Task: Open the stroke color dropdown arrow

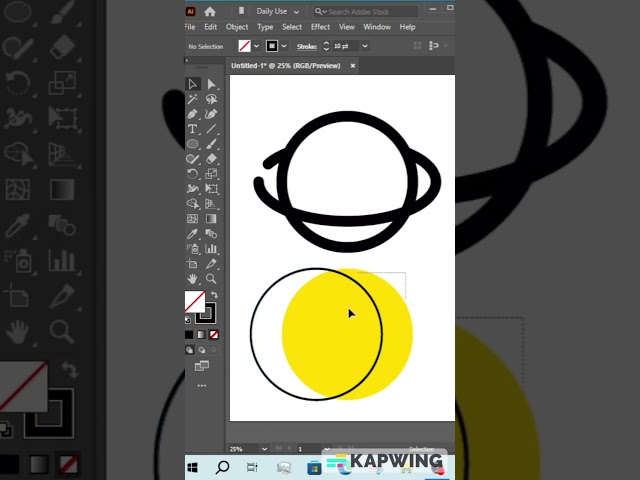Action: click(284, 46)
